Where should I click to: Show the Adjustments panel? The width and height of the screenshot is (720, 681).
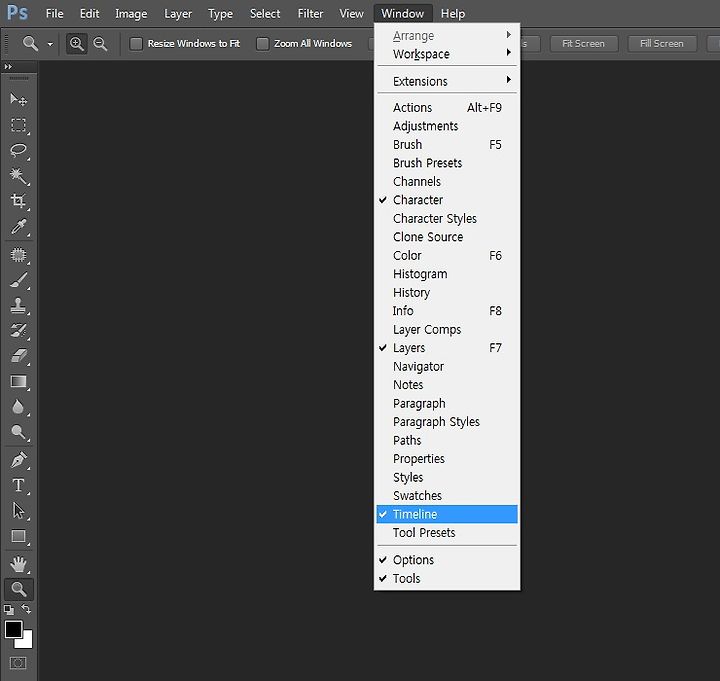(x=447, y=126)
